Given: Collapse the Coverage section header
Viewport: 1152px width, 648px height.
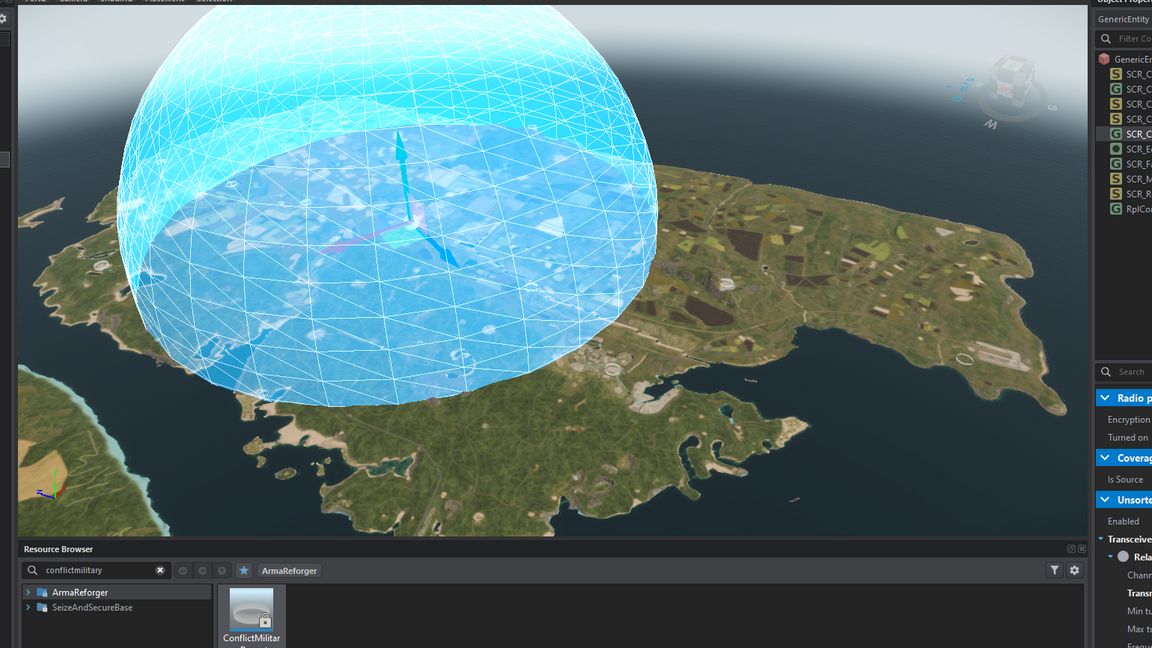Looking at the screenshot, I should 1105,458.
